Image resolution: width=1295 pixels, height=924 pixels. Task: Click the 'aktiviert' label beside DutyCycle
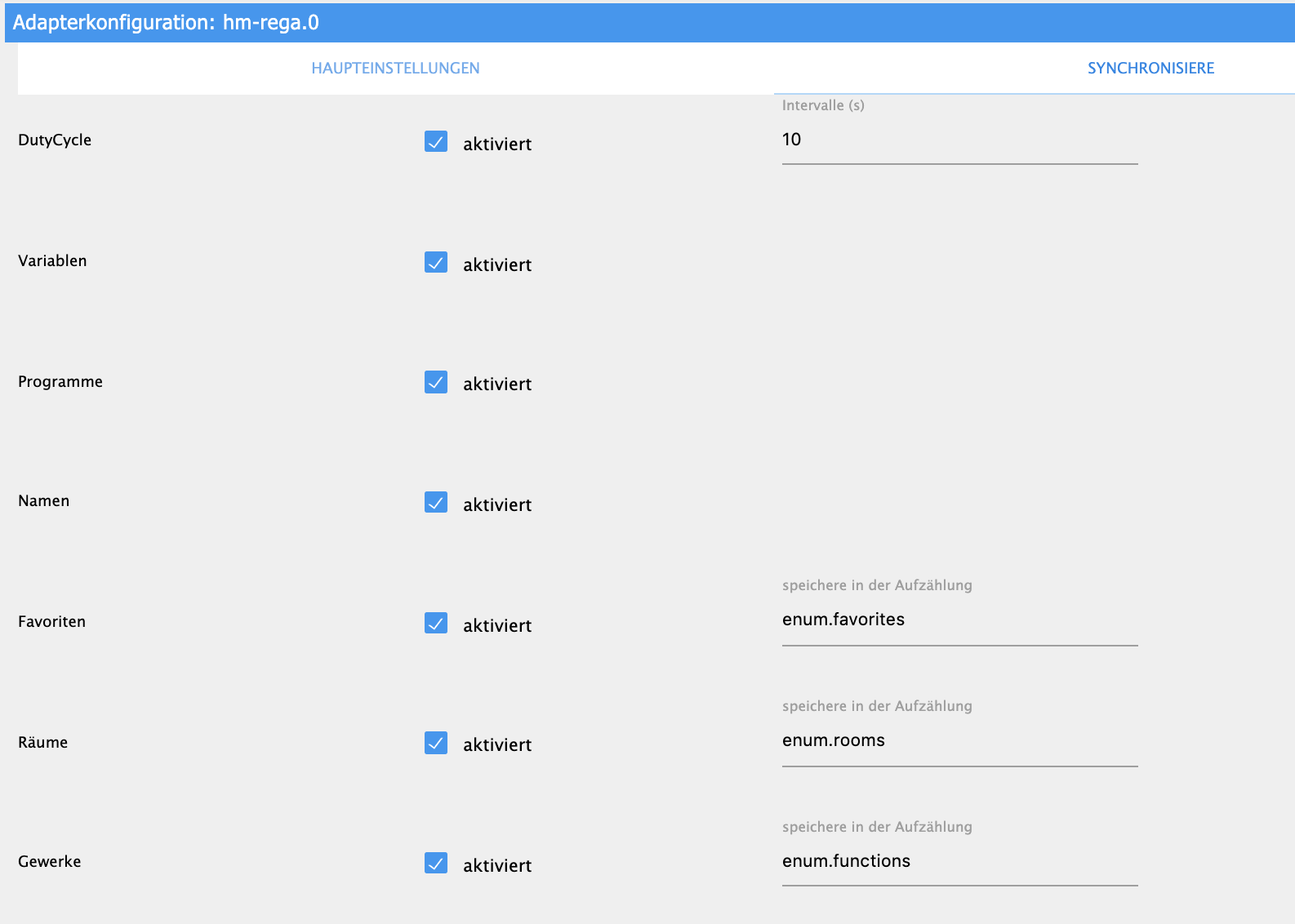coord(497,144)
